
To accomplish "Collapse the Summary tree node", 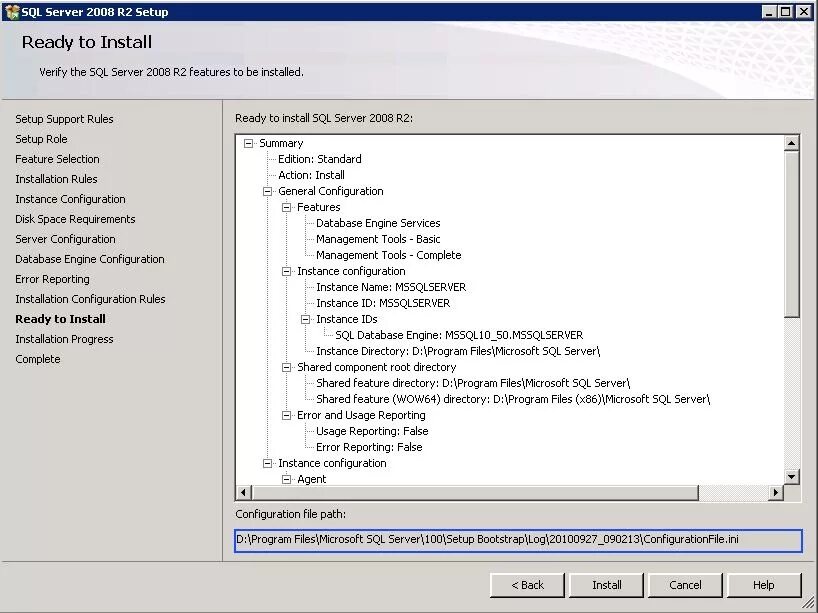I will [x=249, y=143].
